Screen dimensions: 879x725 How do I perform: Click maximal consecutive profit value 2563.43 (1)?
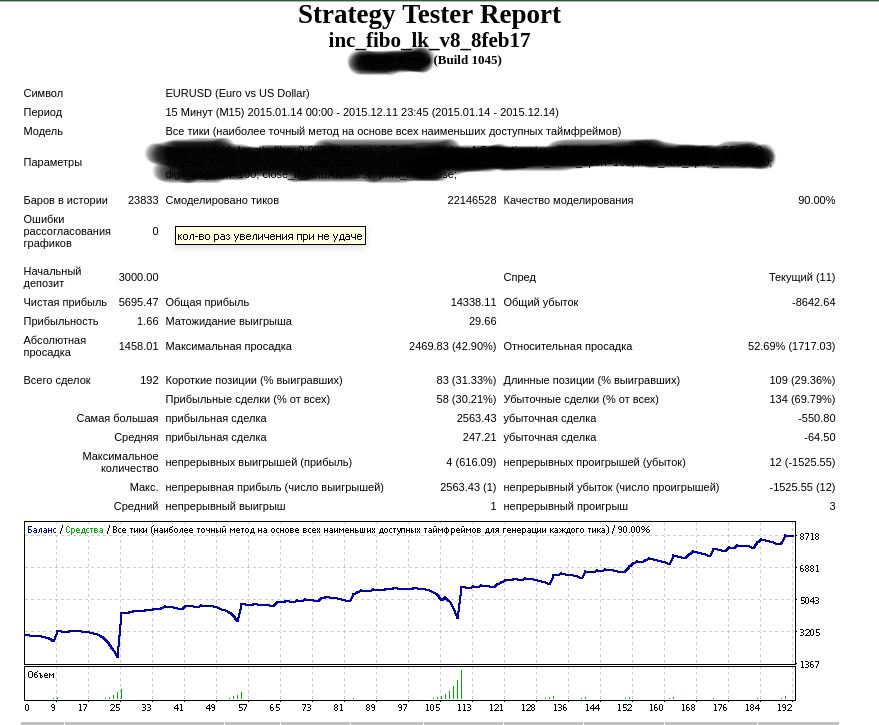468,487
